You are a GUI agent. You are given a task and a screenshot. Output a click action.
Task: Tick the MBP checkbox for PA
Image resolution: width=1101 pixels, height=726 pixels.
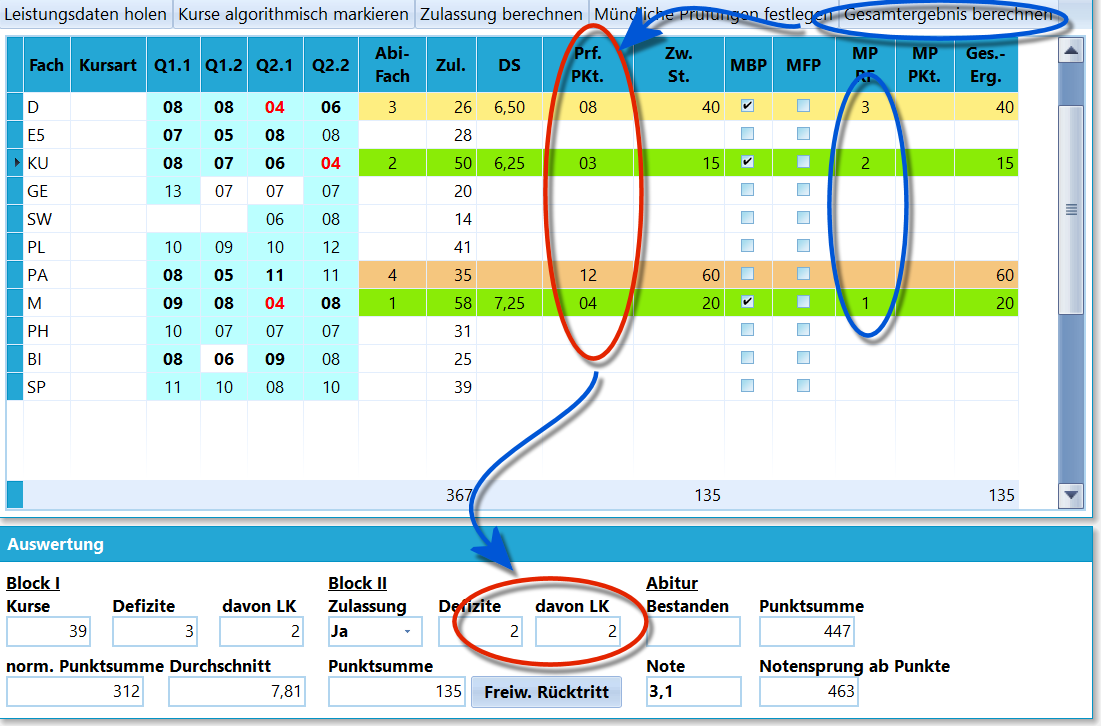[x=748, y=274]
